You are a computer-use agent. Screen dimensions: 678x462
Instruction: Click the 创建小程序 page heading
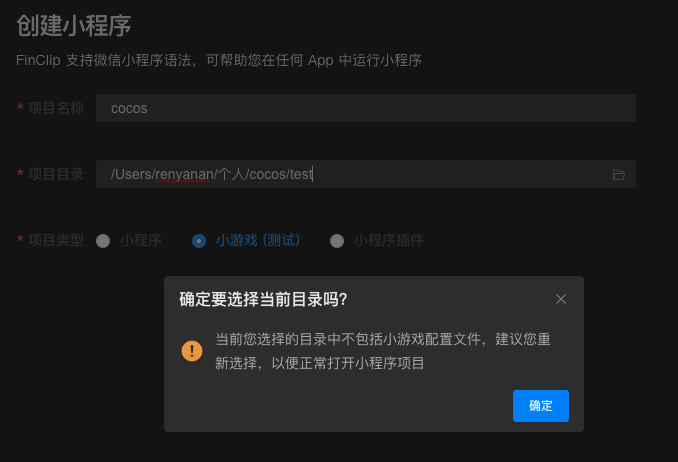coord(74,25)
